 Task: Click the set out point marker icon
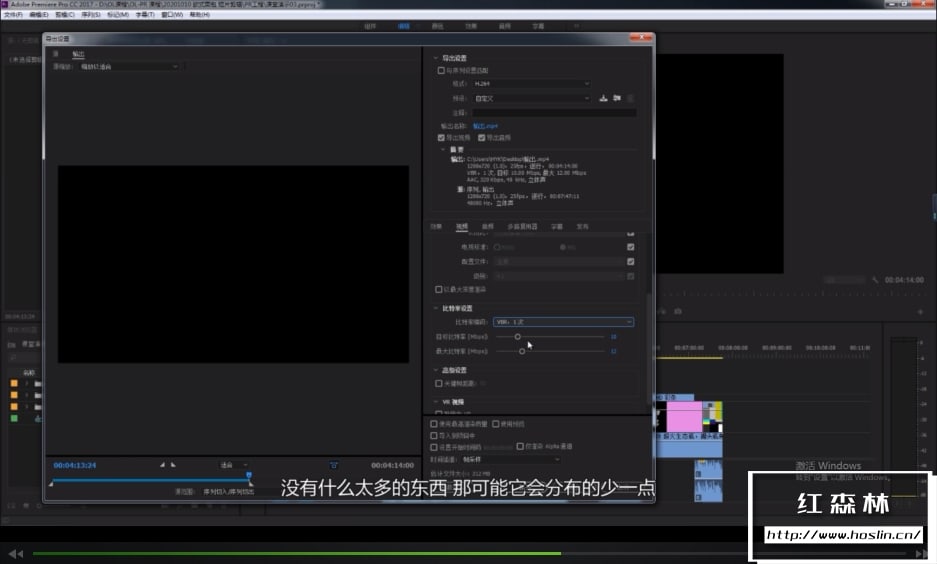click(173, 464)
